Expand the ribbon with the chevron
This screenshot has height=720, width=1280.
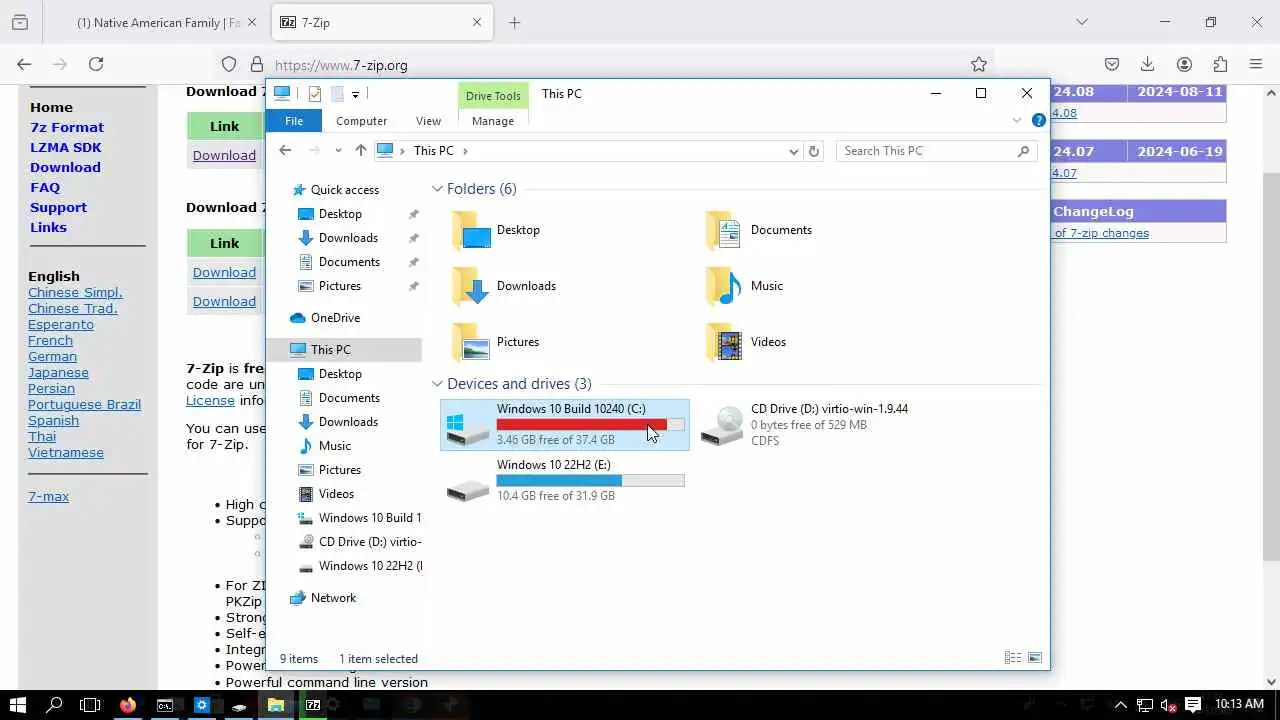click(x=1017, y=120)
